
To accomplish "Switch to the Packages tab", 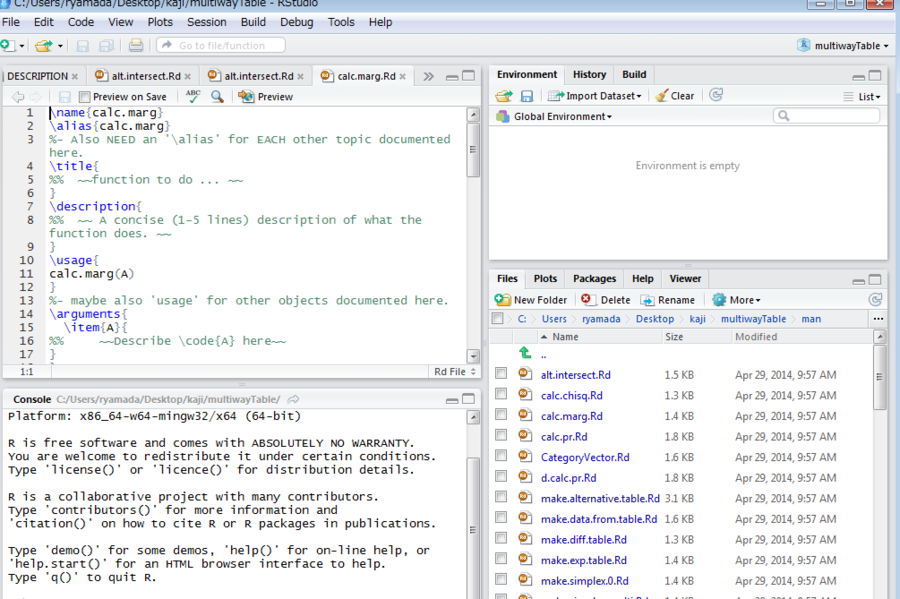I will pyautogui.click(x=594, y=279).
